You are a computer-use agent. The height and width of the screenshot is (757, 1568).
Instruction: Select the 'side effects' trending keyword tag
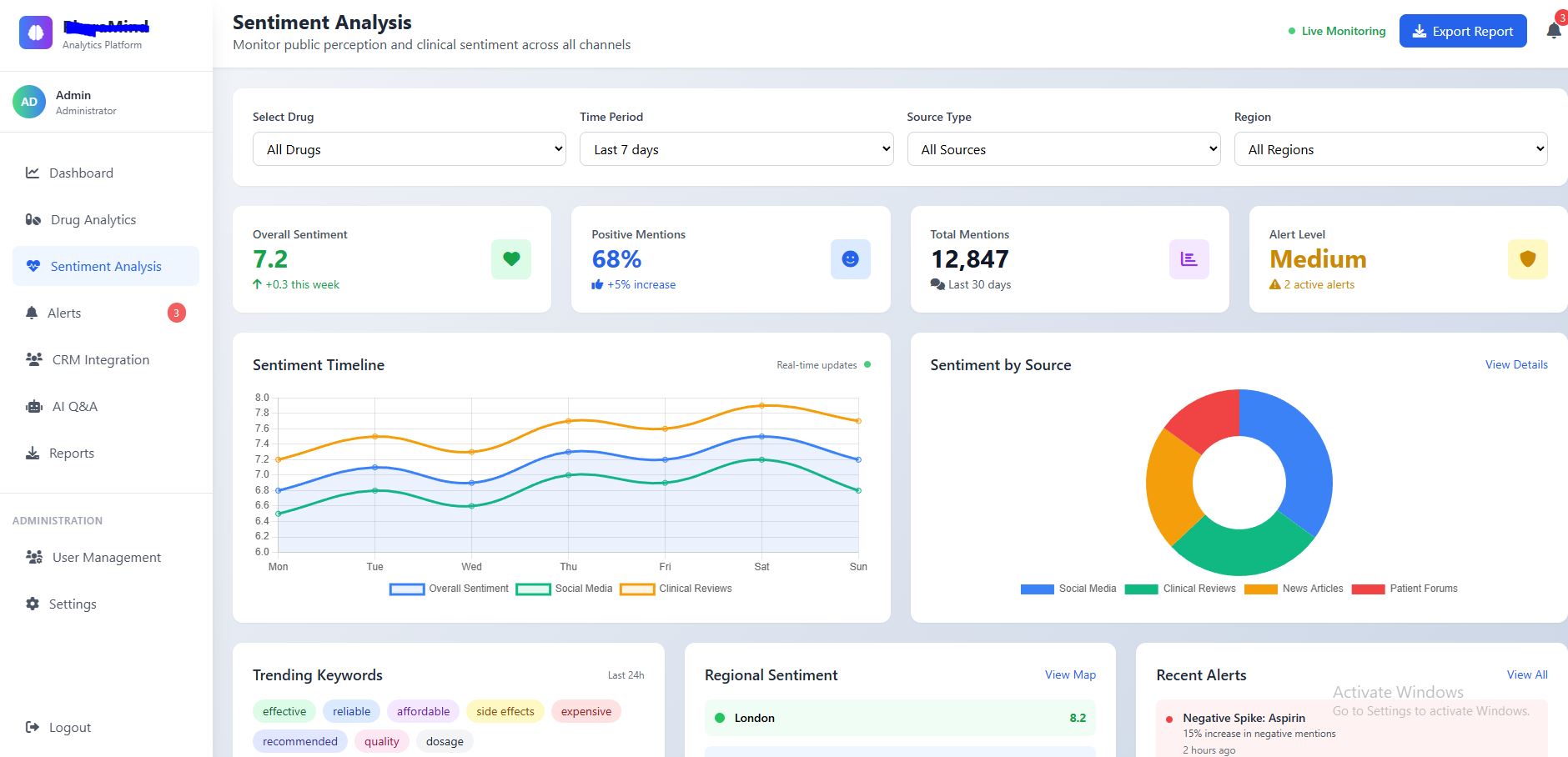tap(505, 711)
